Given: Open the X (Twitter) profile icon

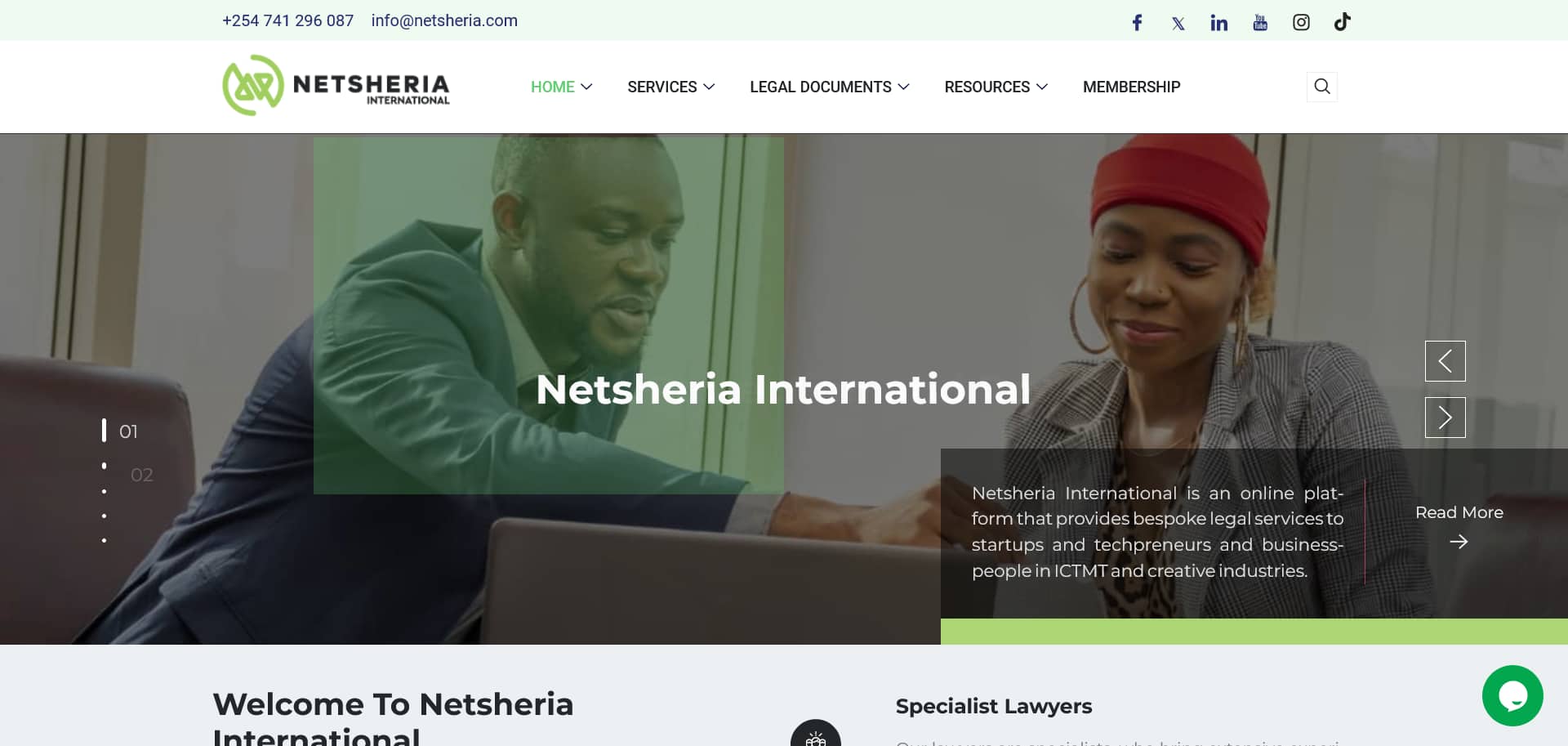Looking at the screenshot, I should click(x=1178, y=23).
